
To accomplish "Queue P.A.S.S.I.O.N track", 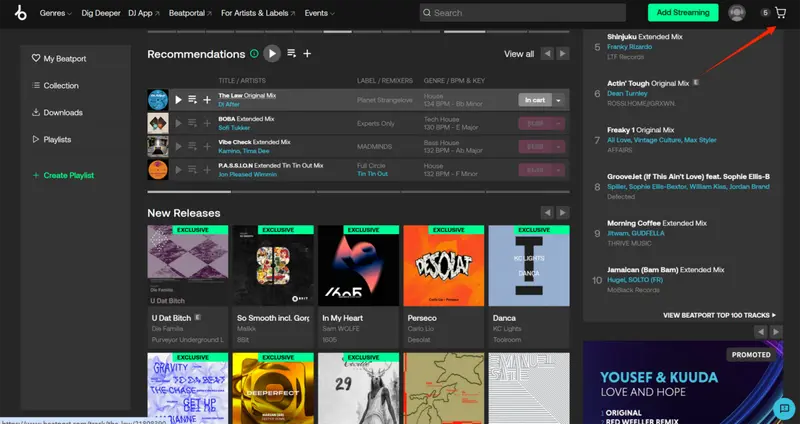I will coord(192,169).
